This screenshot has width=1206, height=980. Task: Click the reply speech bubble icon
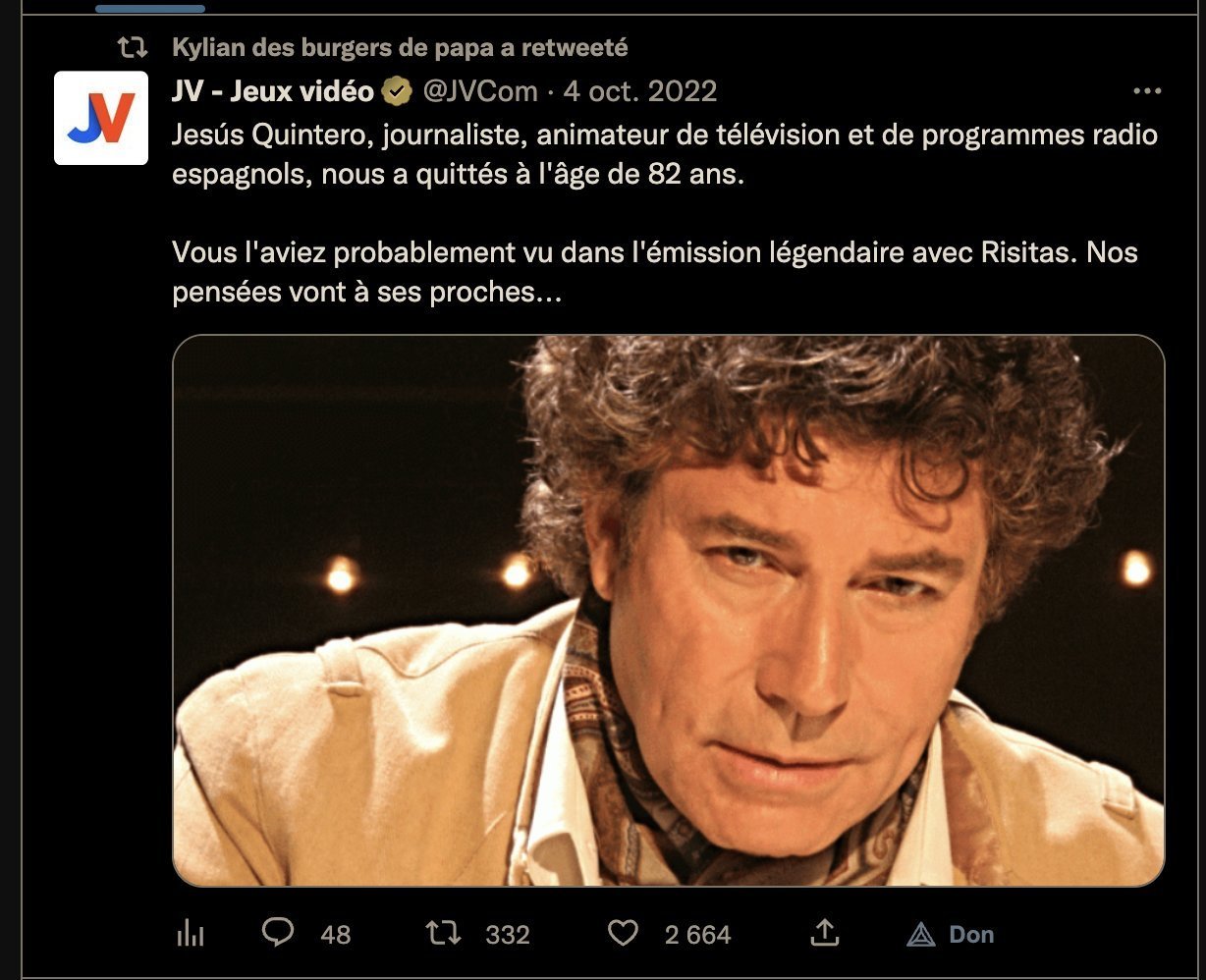pos(278,933)
